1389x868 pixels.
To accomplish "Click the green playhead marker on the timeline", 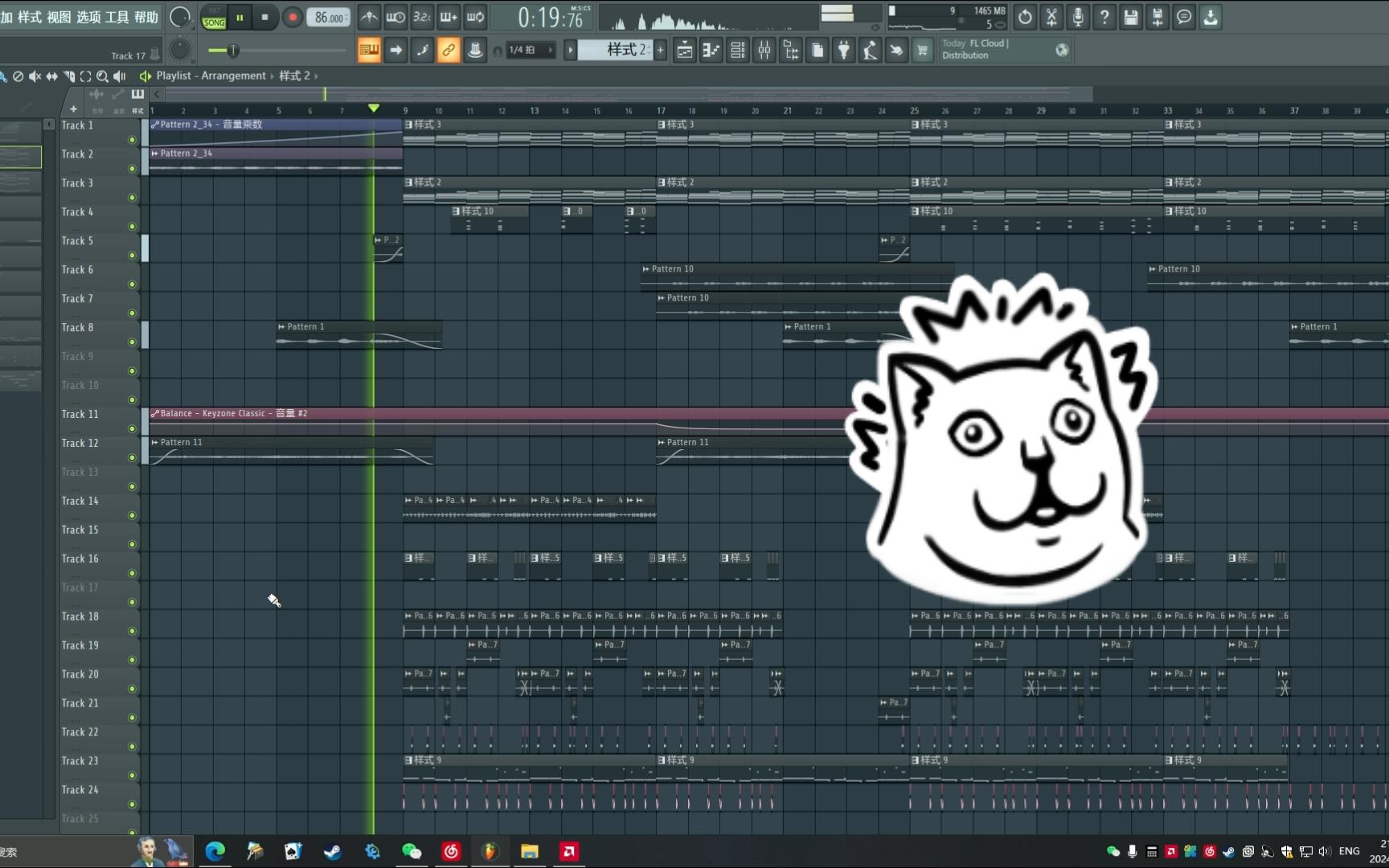I will [x=374, y=108].
